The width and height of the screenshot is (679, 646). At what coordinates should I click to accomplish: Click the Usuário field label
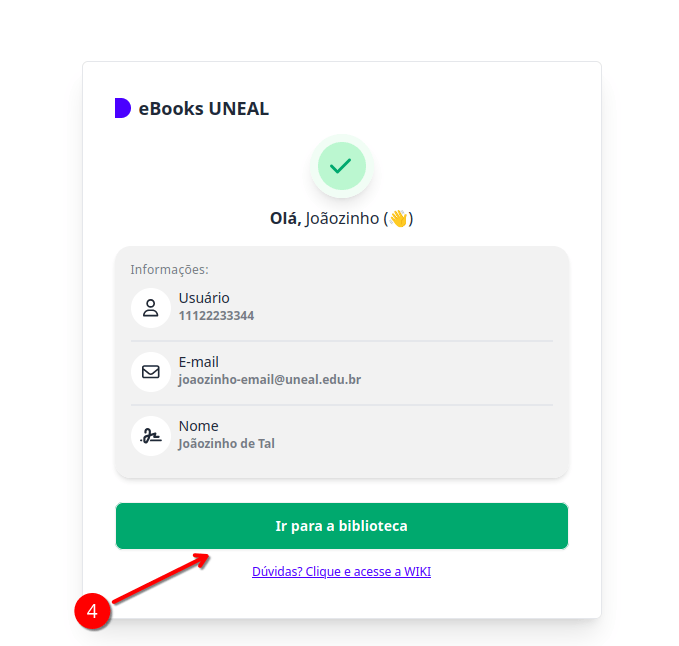pyautogui.click(x=204, y=298)
